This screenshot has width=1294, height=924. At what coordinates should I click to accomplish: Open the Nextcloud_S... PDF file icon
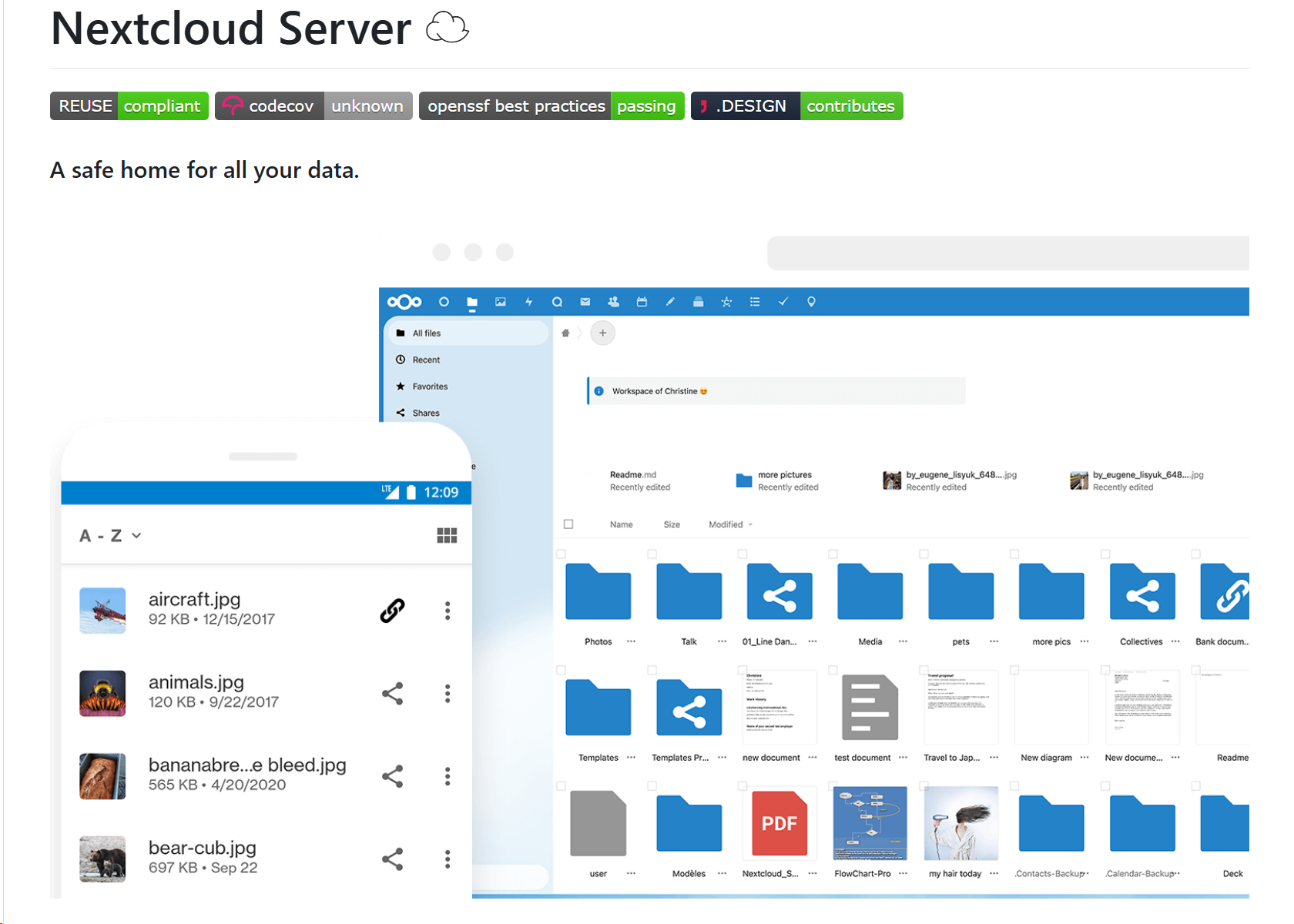click(x=779, y=823)
